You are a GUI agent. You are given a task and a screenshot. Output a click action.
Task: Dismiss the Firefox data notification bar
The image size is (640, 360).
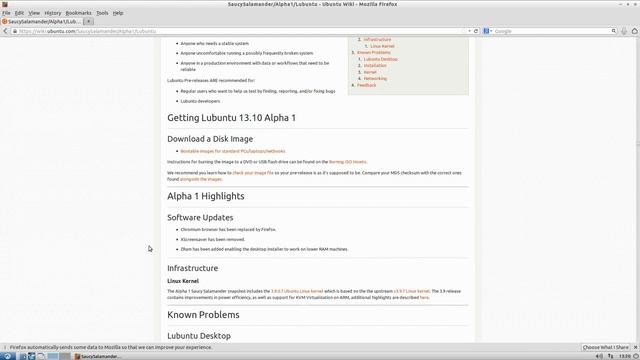(x=636, y=347)
